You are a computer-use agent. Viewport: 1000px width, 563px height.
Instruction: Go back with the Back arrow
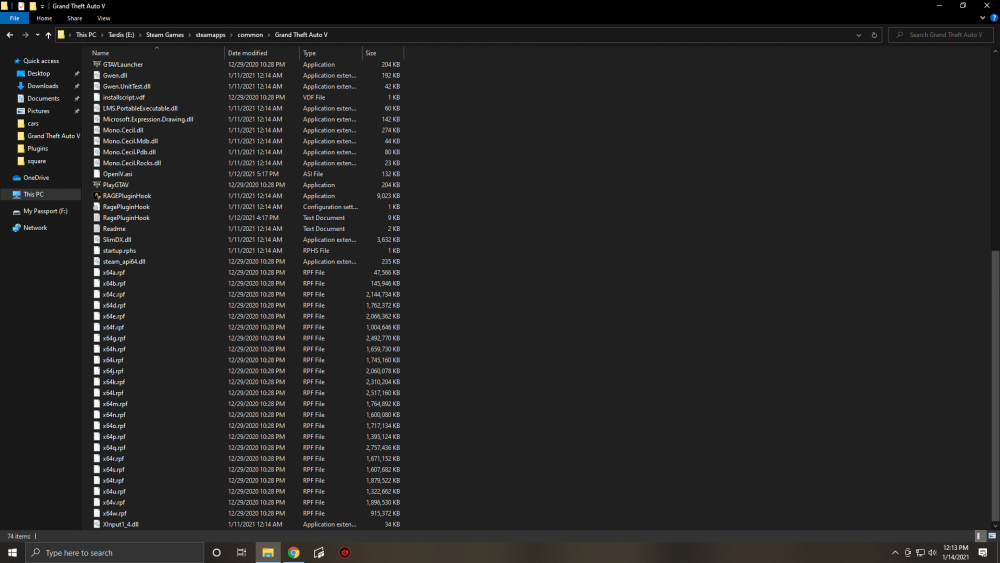tap(10, 35)
